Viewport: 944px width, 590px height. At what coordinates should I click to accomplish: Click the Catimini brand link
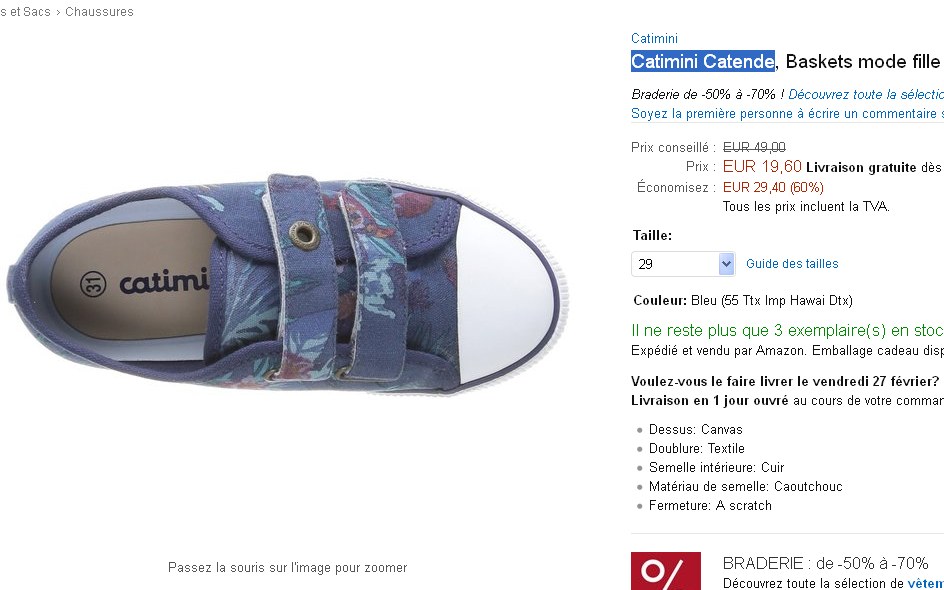654,39
